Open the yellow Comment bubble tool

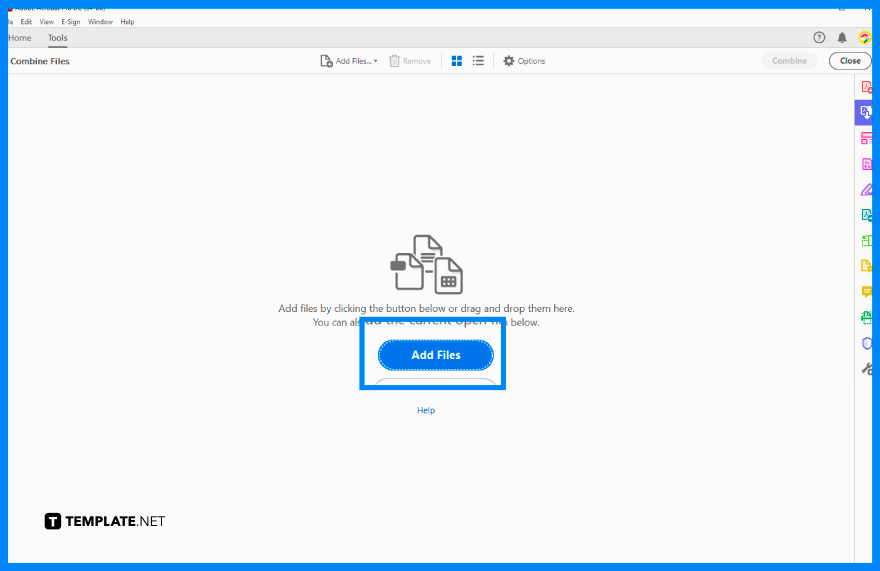(x=866, y=292)
